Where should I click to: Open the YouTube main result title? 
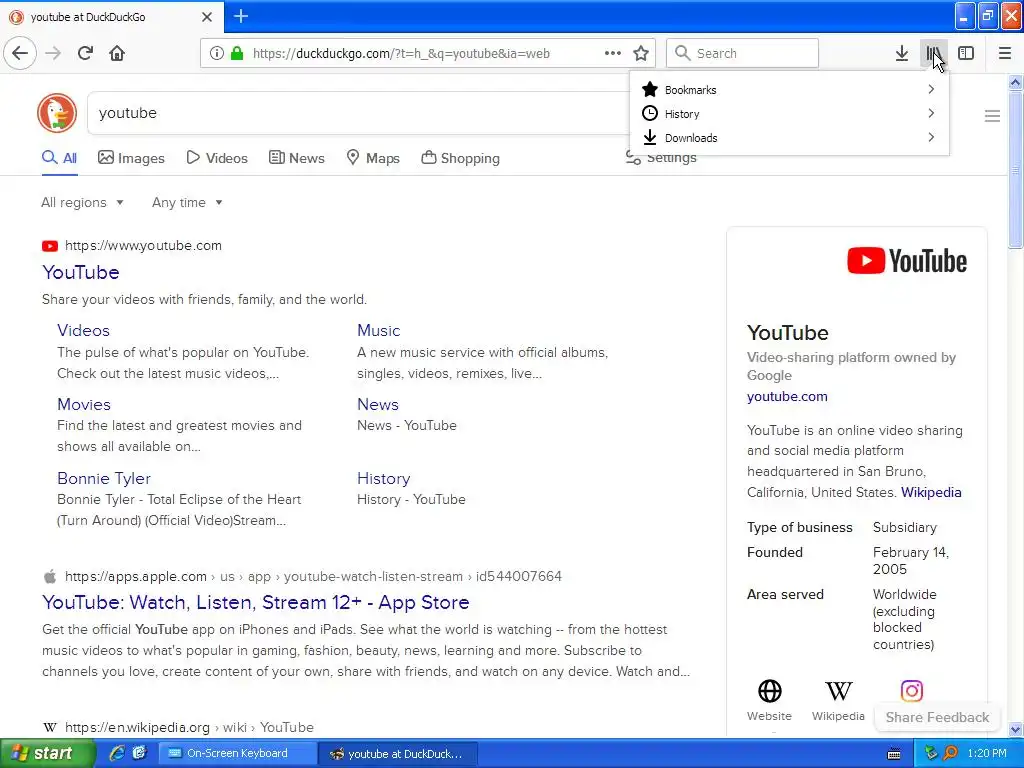[x=80, y=272]
